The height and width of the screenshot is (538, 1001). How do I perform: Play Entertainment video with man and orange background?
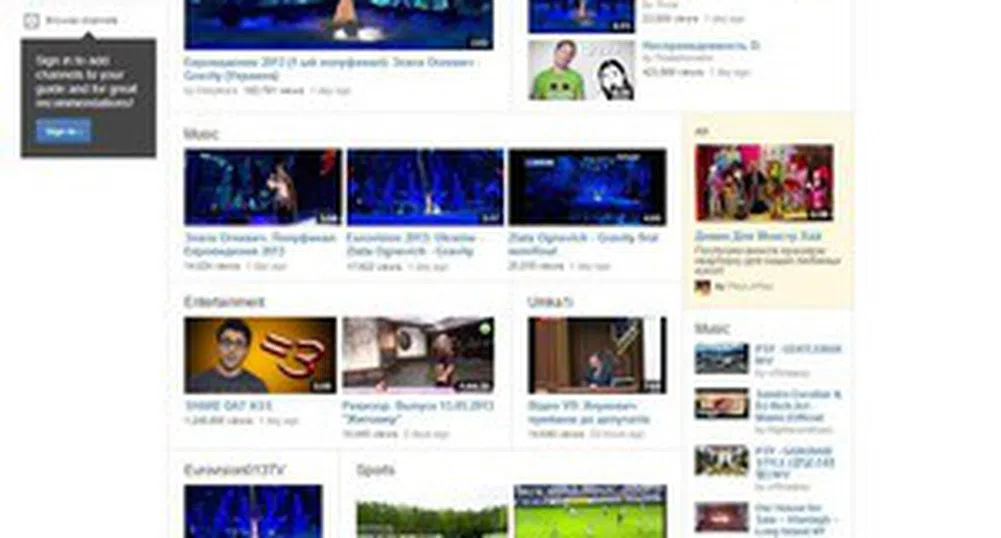[260, 355]
